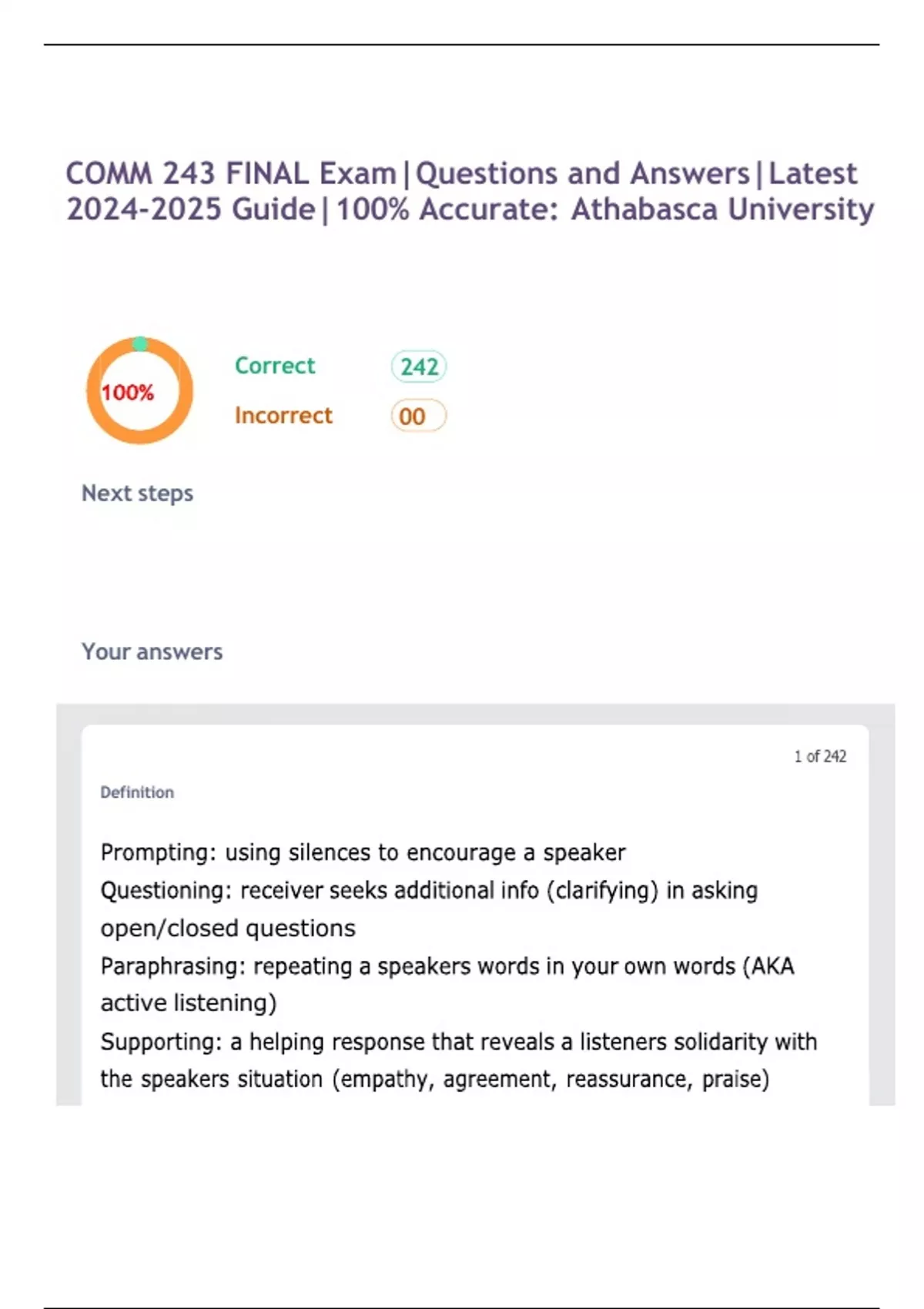The height and width of the screenshot is (1309, 924).
Task: Click the red 100% score text
Action: [128, 393]
